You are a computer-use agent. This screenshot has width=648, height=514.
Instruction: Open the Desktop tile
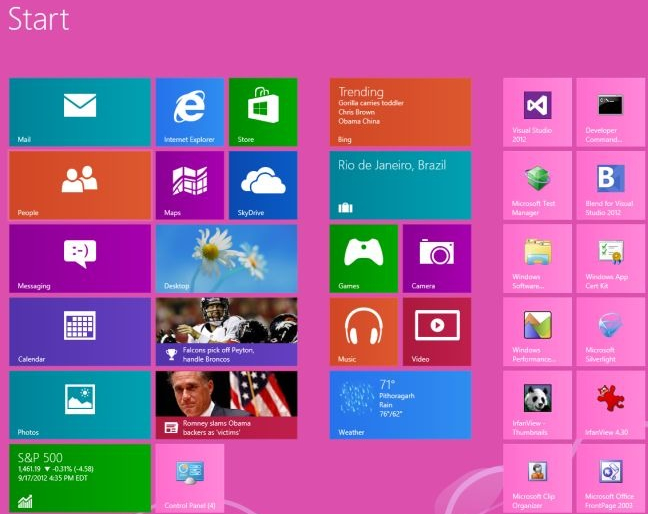[226, 259]
